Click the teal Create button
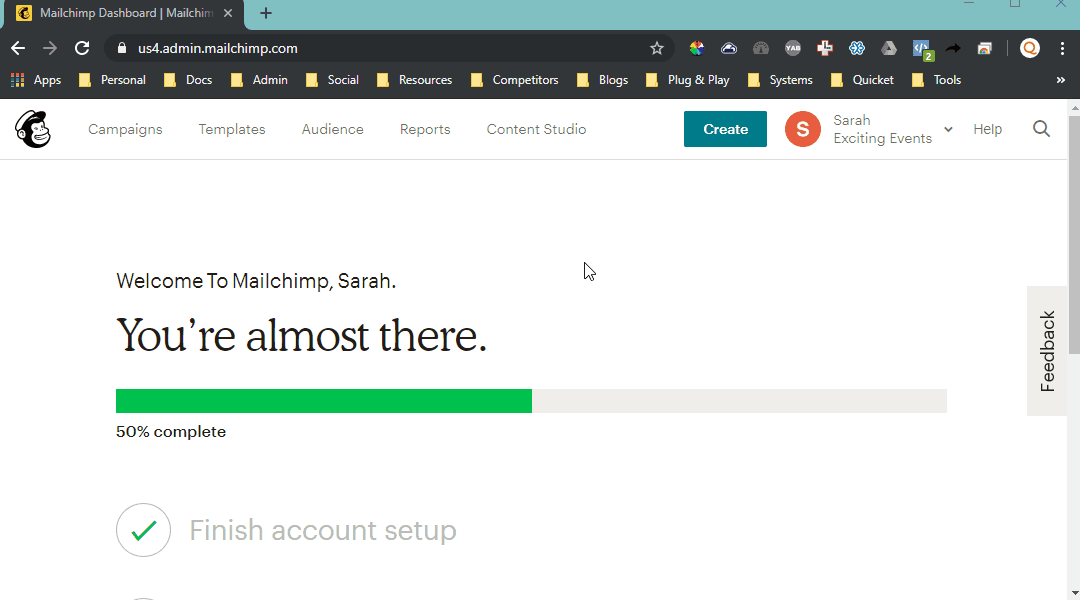1080x600 pixels. tap(725, 129)
